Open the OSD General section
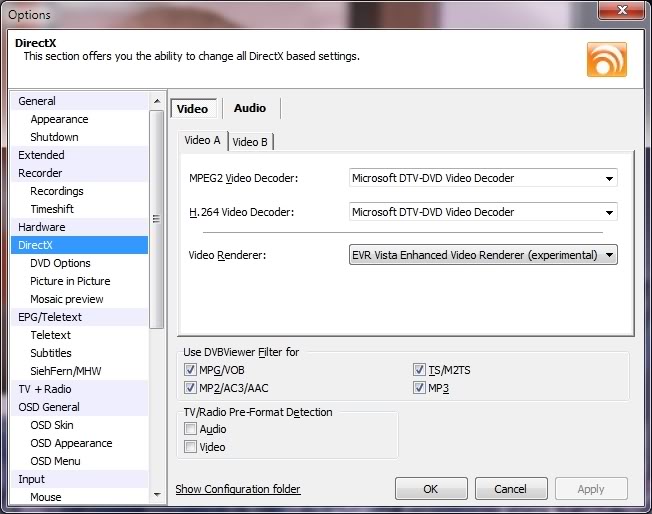Screen dimensions: 652x514 [79, 407]
